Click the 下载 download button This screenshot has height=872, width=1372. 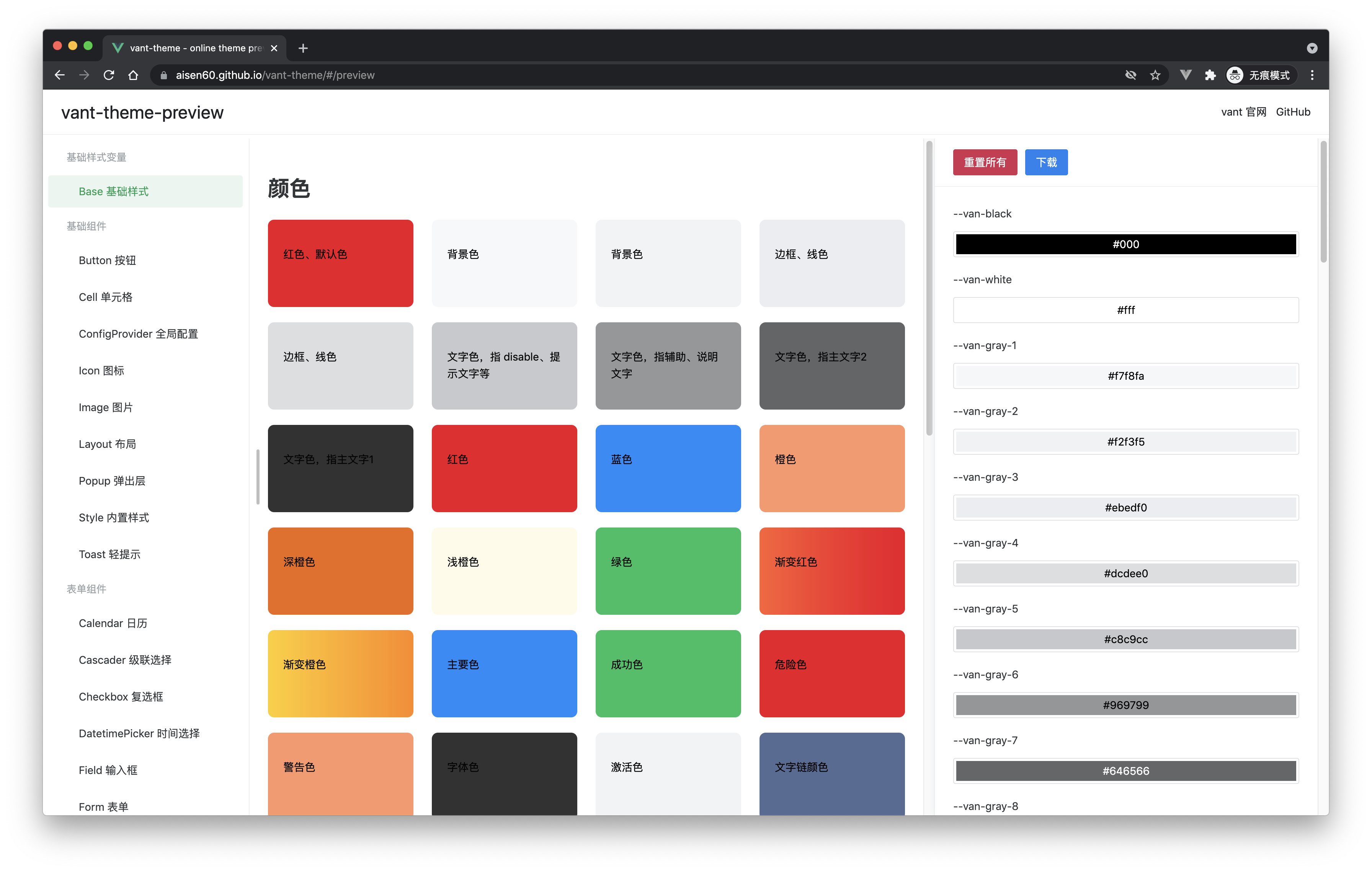[x=1046, y=162]
